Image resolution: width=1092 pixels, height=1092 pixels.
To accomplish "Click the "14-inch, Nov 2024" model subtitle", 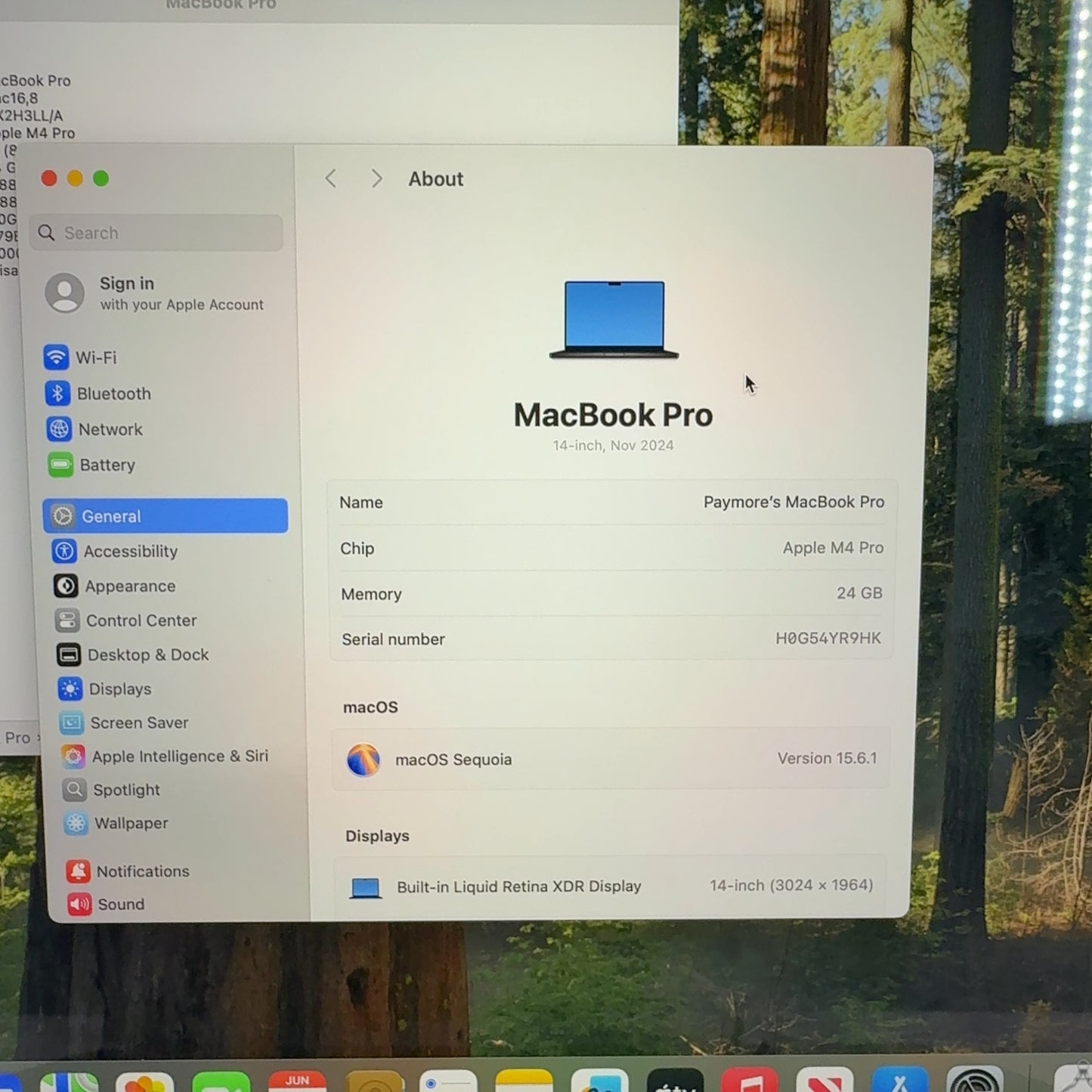I will (x=613, y=446).
